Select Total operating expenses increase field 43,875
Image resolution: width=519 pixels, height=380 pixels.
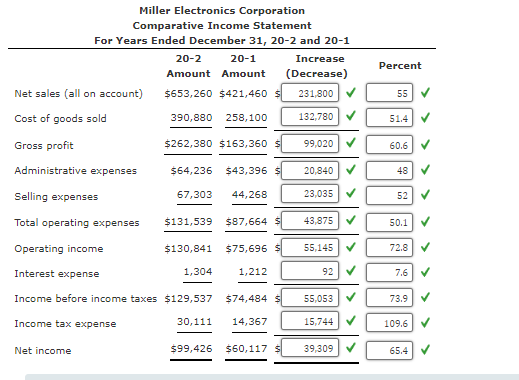coord(310,220)
